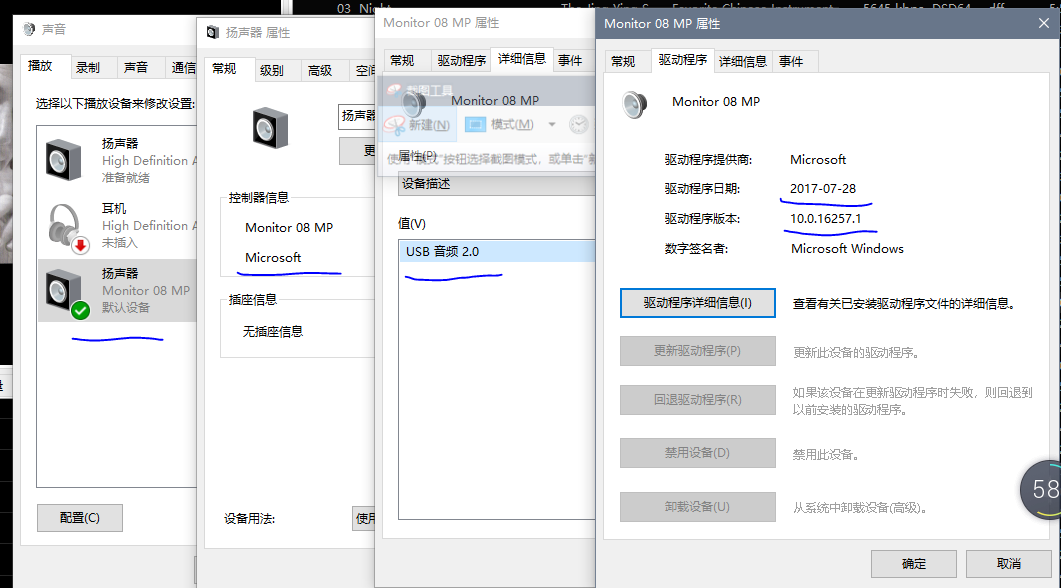
Task: Switch to the 事件 tab
Action: (790, 61)
